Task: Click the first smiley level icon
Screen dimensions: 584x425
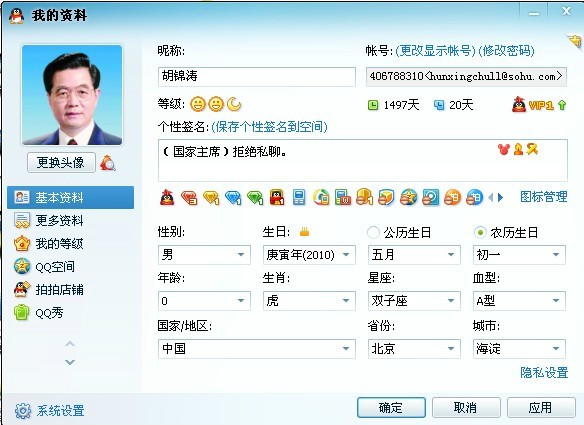Action: [198, 104]
